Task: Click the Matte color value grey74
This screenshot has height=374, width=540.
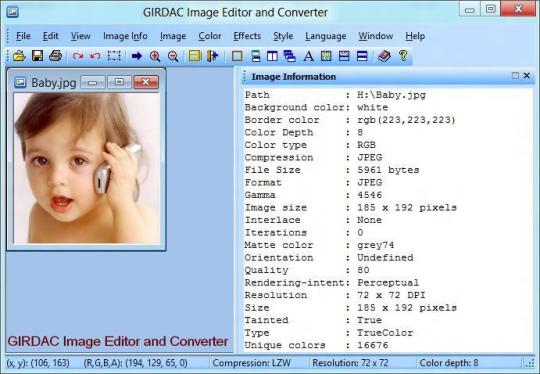Action: pos(375,245)
